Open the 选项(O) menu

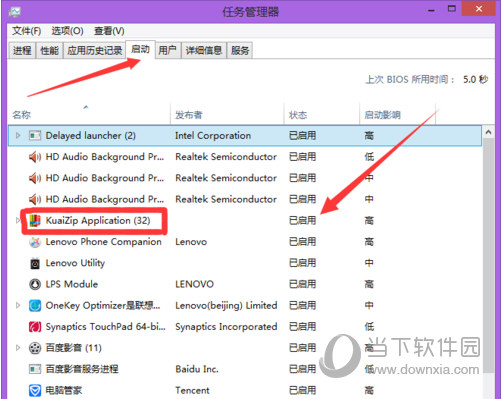pyautogui.click(x=67, y=31)
